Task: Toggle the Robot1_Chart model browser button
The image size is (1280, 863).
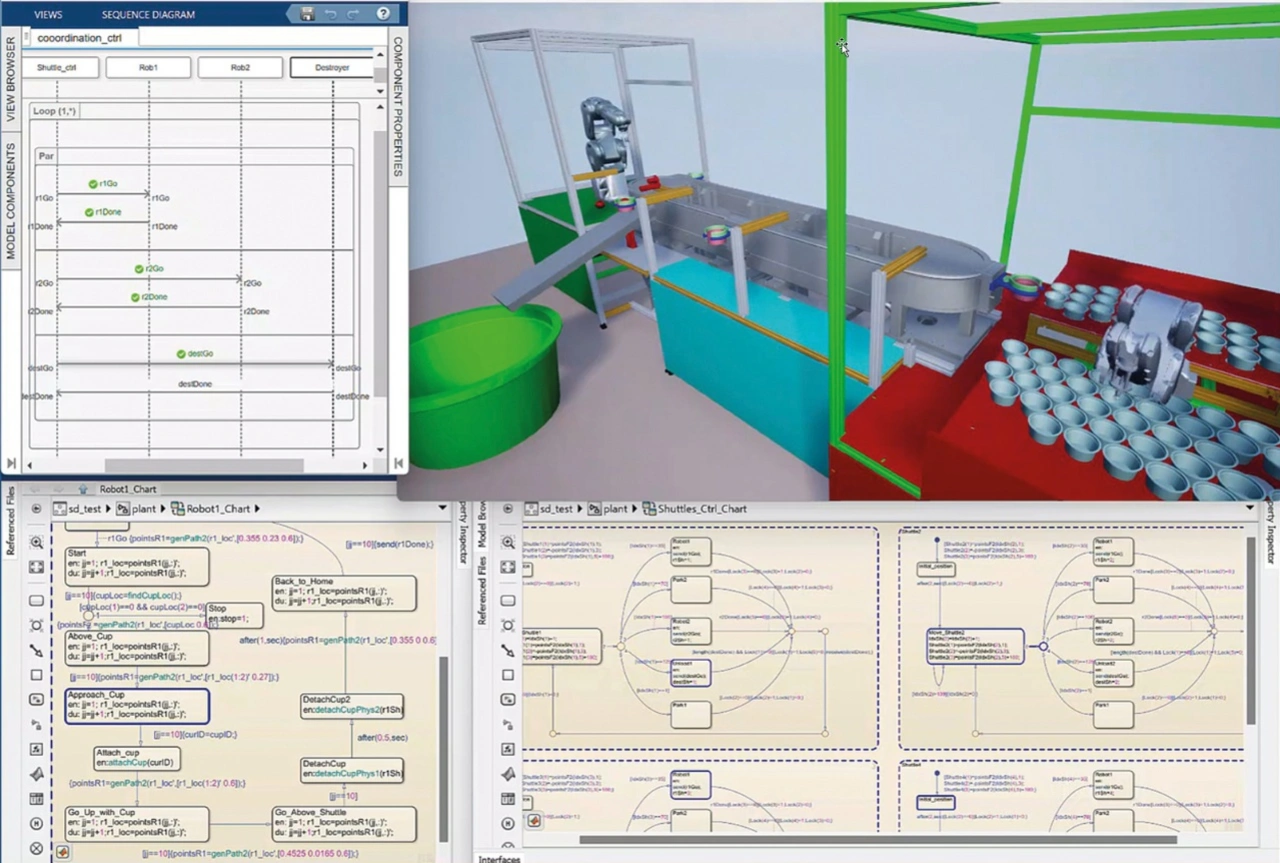Action: click(x=36, y=509)
